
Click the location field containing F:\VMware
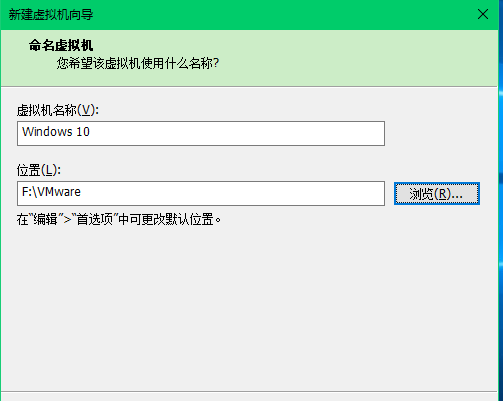[201, 193]
